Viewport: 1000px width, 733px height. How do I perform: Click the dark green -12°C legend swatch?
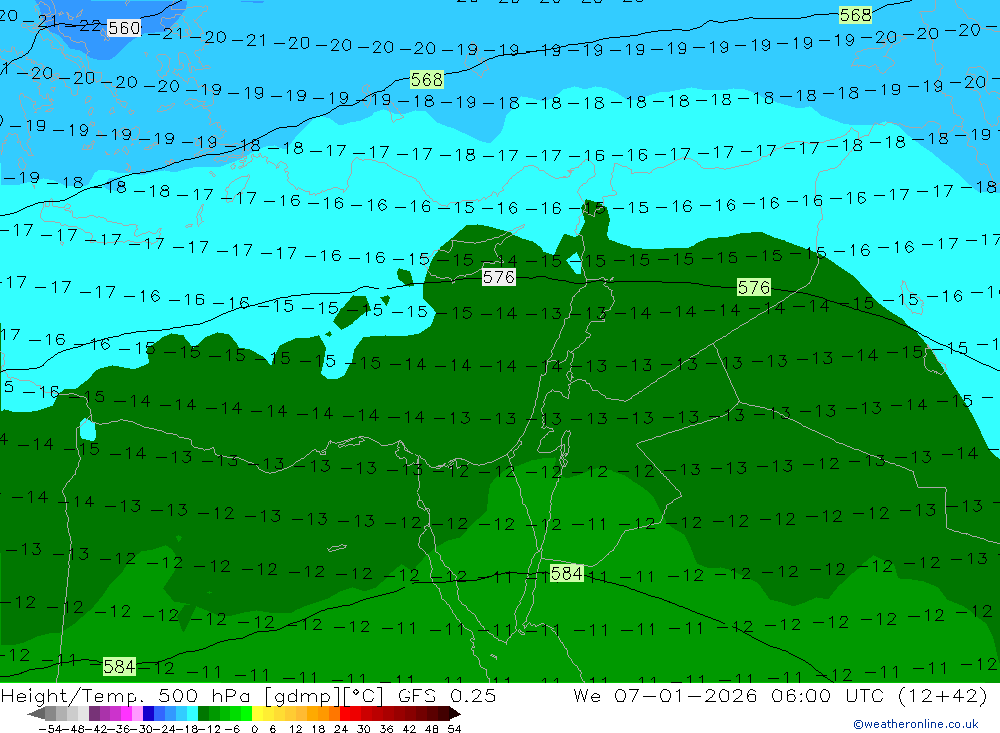203,714
